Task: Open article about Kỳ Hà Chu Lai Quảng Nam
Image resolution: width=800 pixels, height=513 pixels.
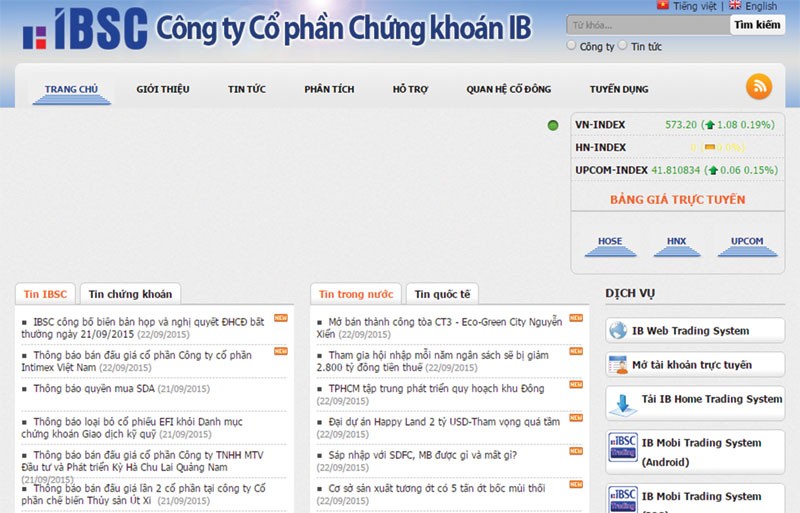Action: click(x=142, y=461)
